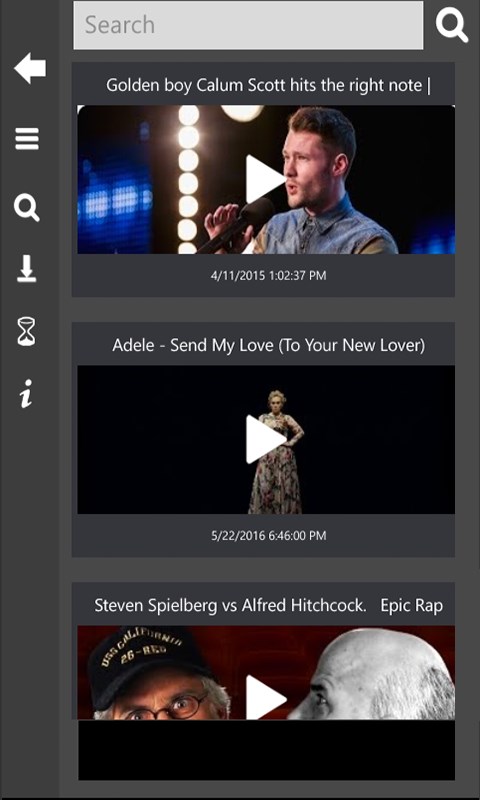
Task: Open the Adele - Send My Love title
Action: [268, 345]
